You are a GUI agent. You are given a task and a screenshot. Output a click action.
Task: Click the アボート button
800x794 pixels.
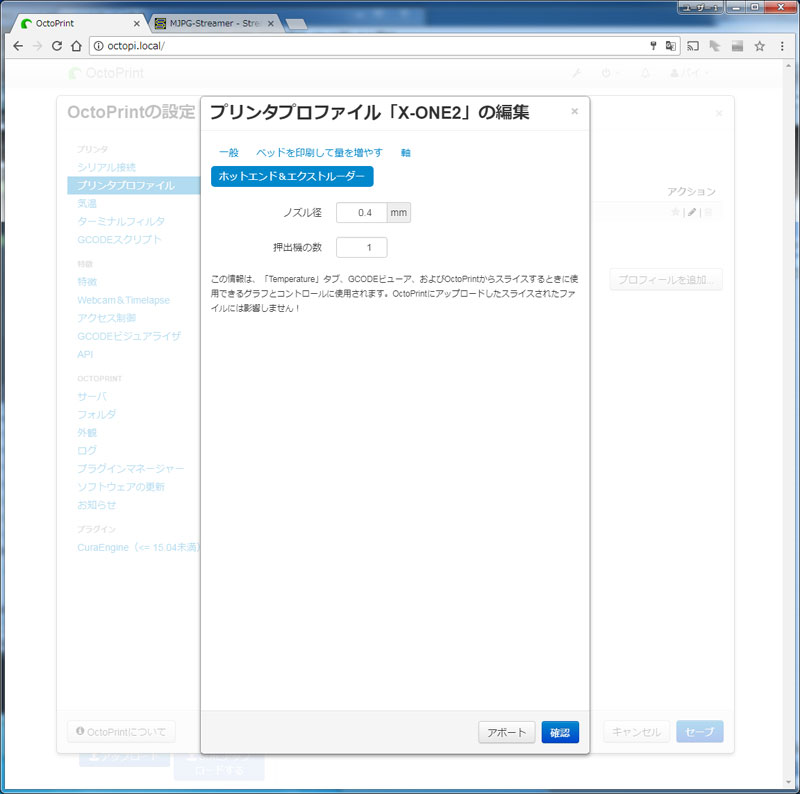[506, 732]
